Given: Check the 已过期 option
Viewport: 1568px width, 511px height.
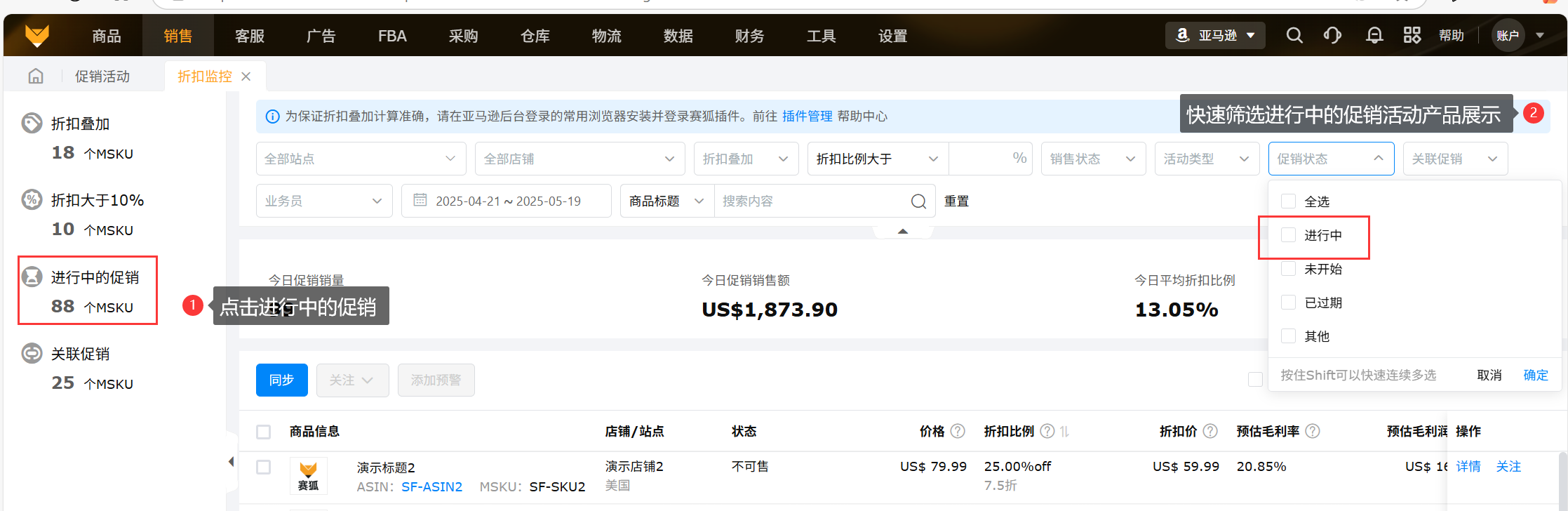Looking at the screenshot, I should (1289, 303).
